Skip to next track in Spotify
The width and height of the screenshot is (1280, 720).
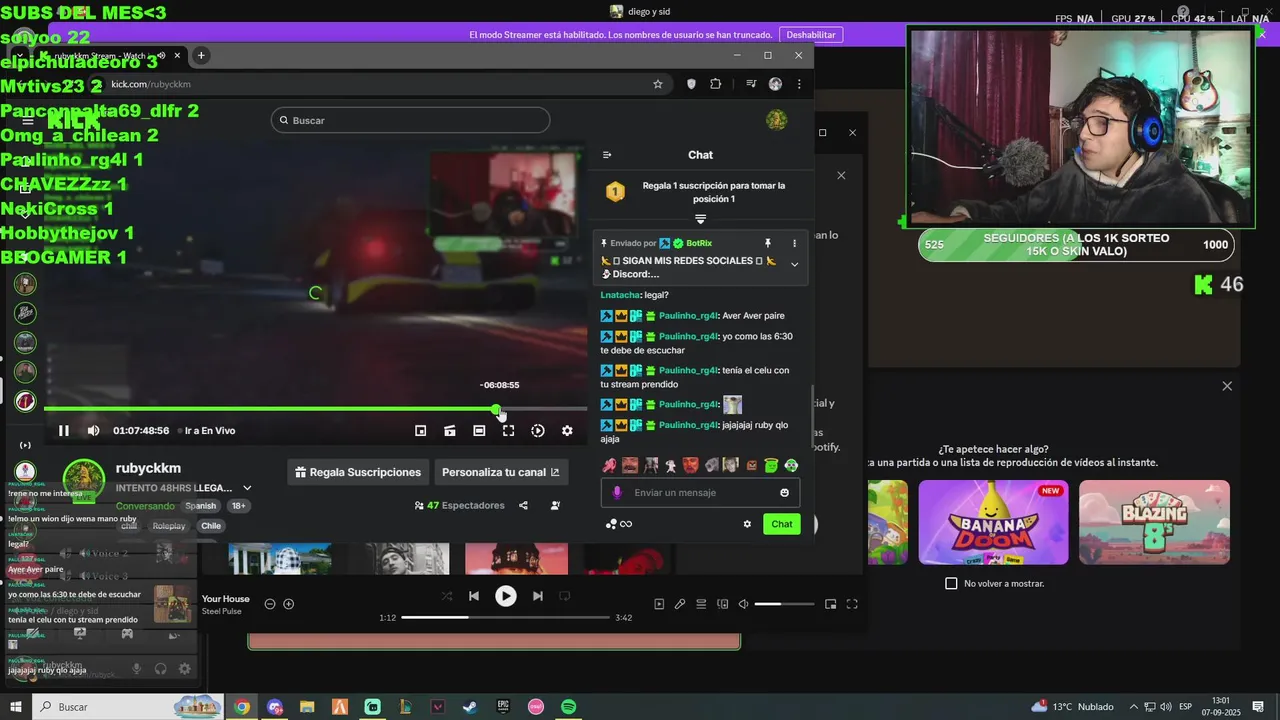(538, 596)
